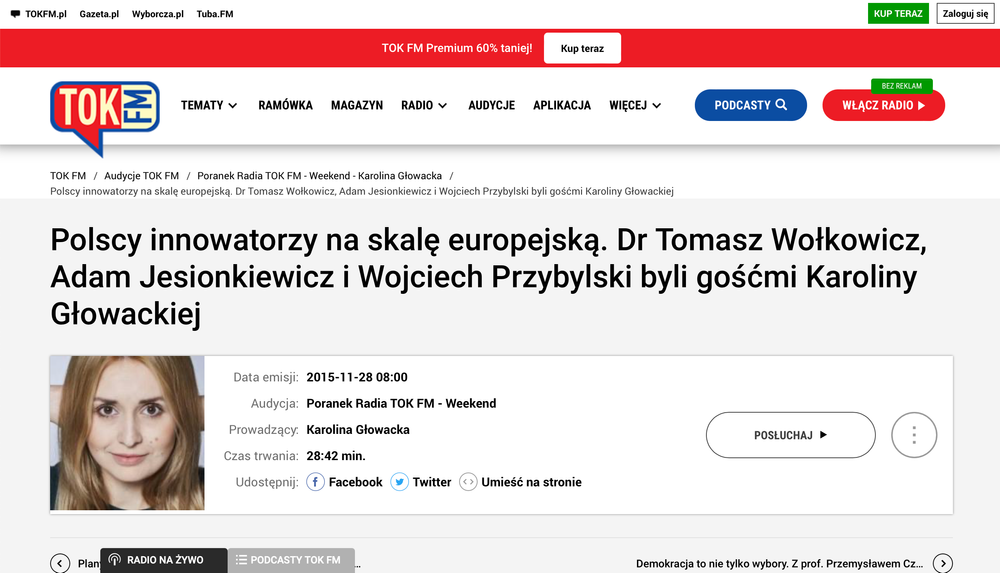Click the Włącz Radio button
The height and width of the screenshot is (573, 1000).
click(x=883, y=105)
